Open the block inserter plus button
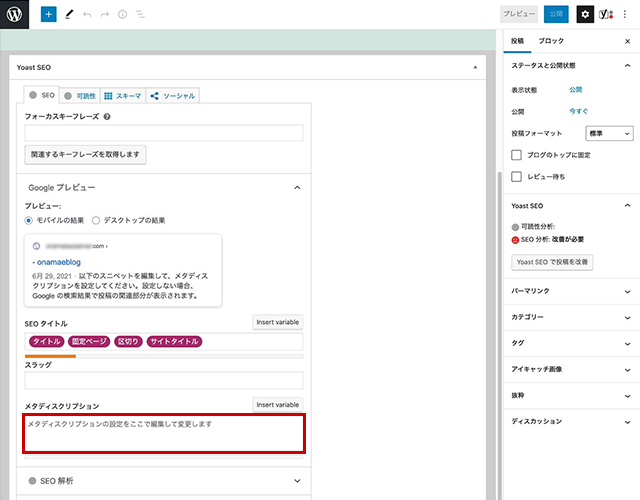 pyautogui.click(x=49, y=14)
